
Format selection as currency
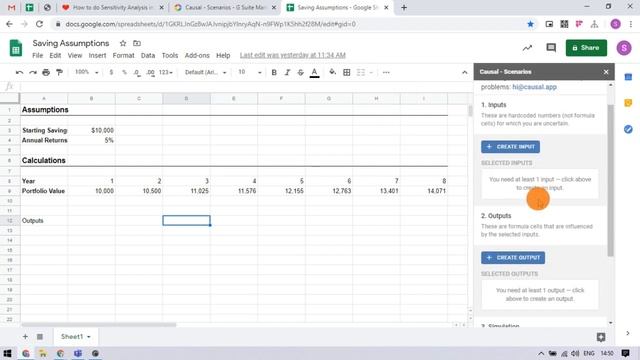pos(111,72)
